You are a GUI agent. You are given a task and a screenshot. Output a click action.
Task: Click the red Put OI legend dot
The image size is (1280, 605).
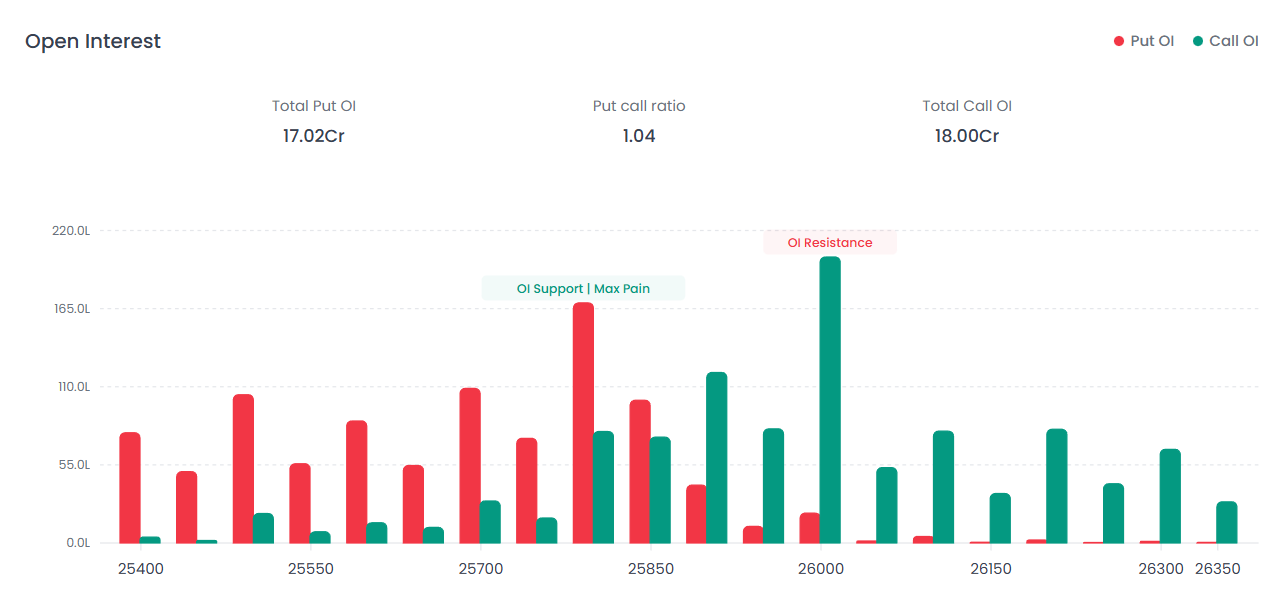tap(1119, 41)
